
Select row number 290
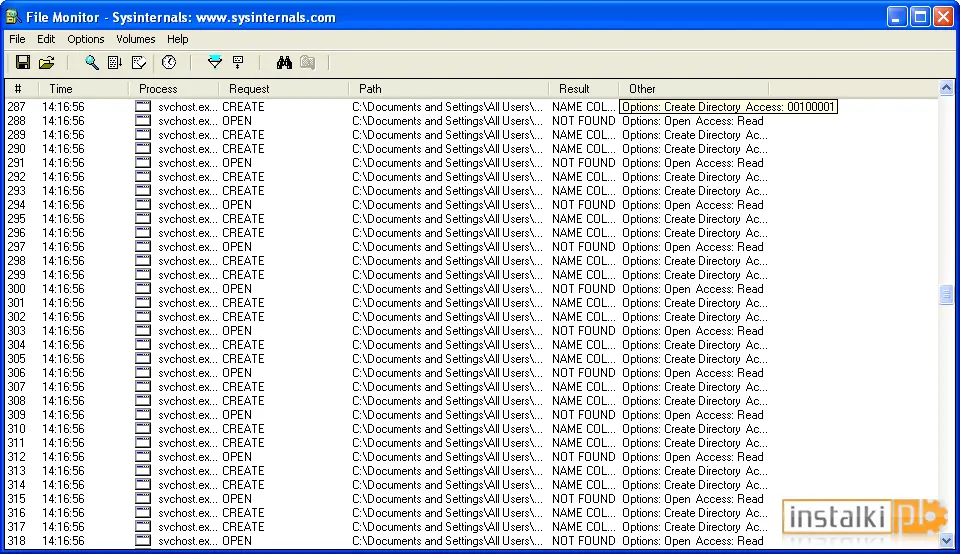tap(17, 149)
